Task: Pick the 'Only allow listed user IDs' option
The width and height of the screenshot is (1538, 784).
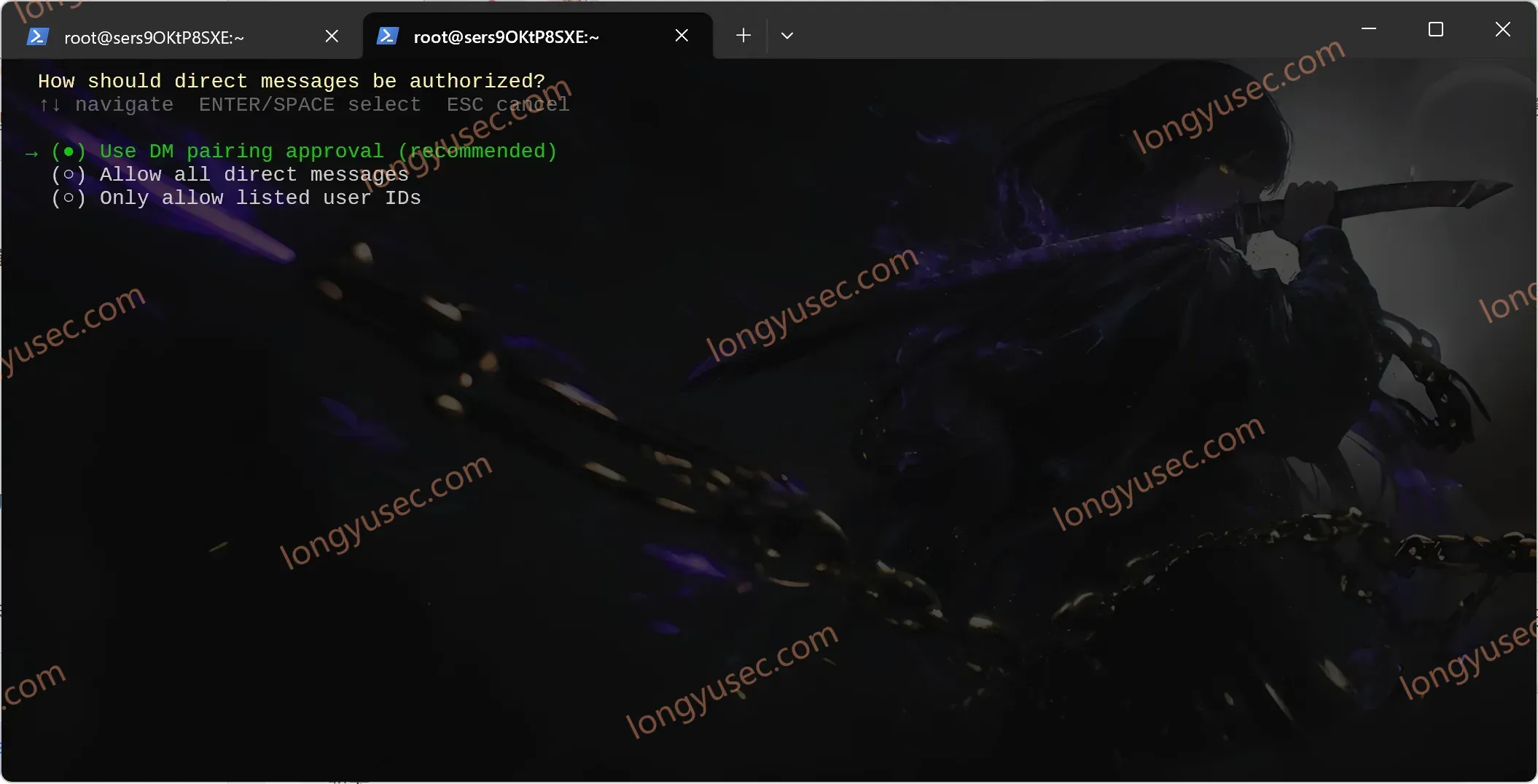Action: pyautogui.click(x=236, y=198)
